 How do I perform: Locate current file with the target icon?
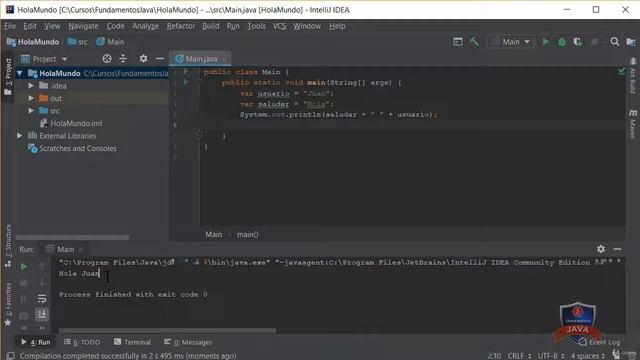[x=107, y=59]
